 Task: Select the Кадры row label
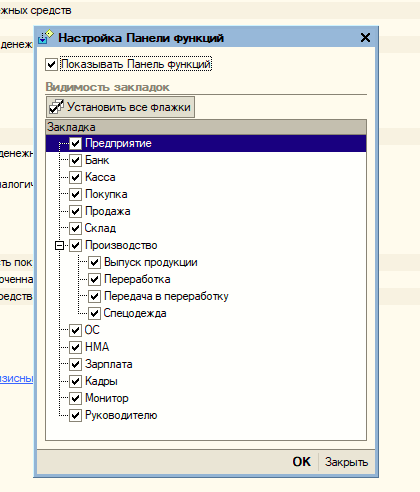coord(101,381)
